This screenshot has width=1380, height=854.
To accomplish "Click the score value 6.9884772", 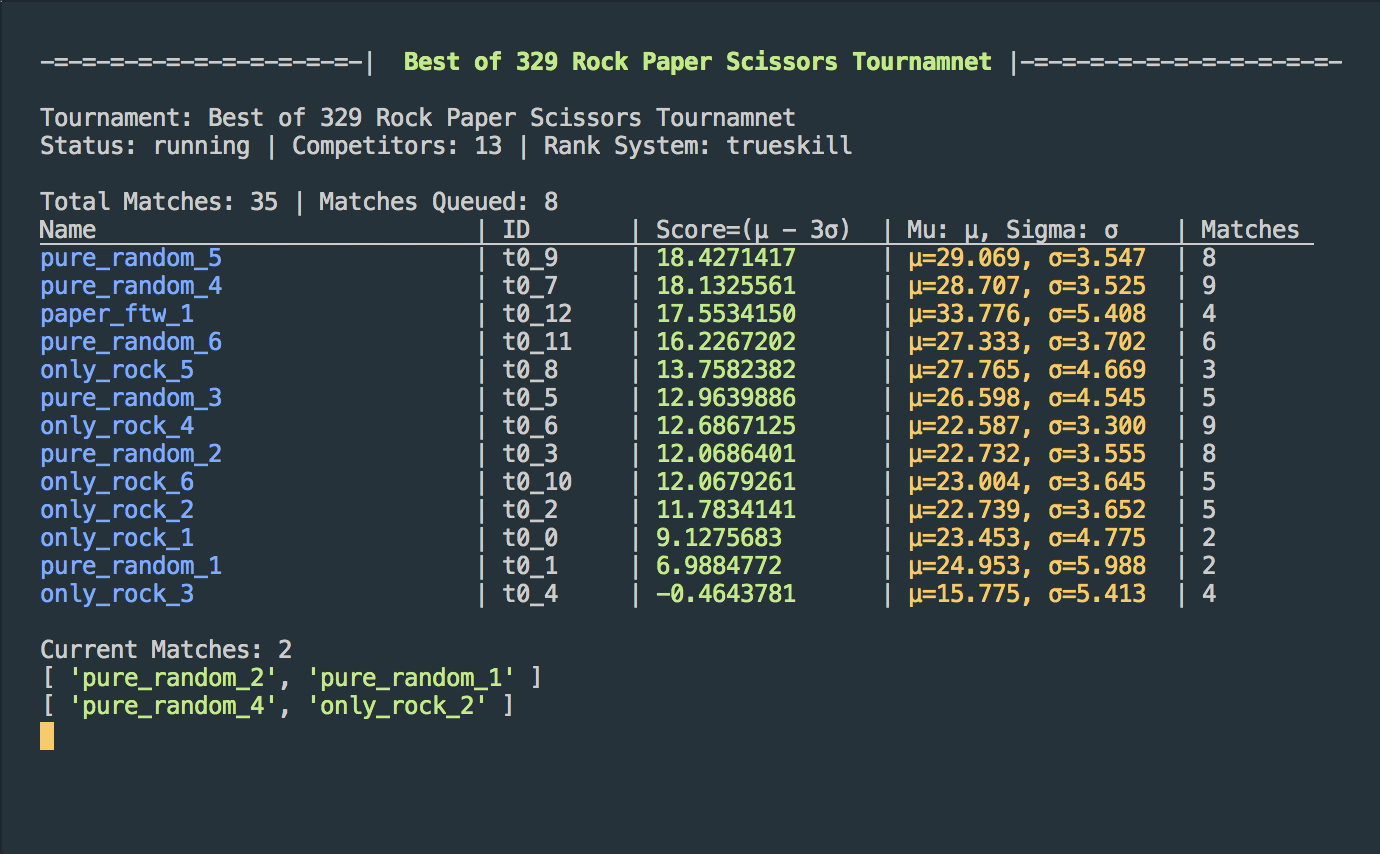I will pos(719,566).
